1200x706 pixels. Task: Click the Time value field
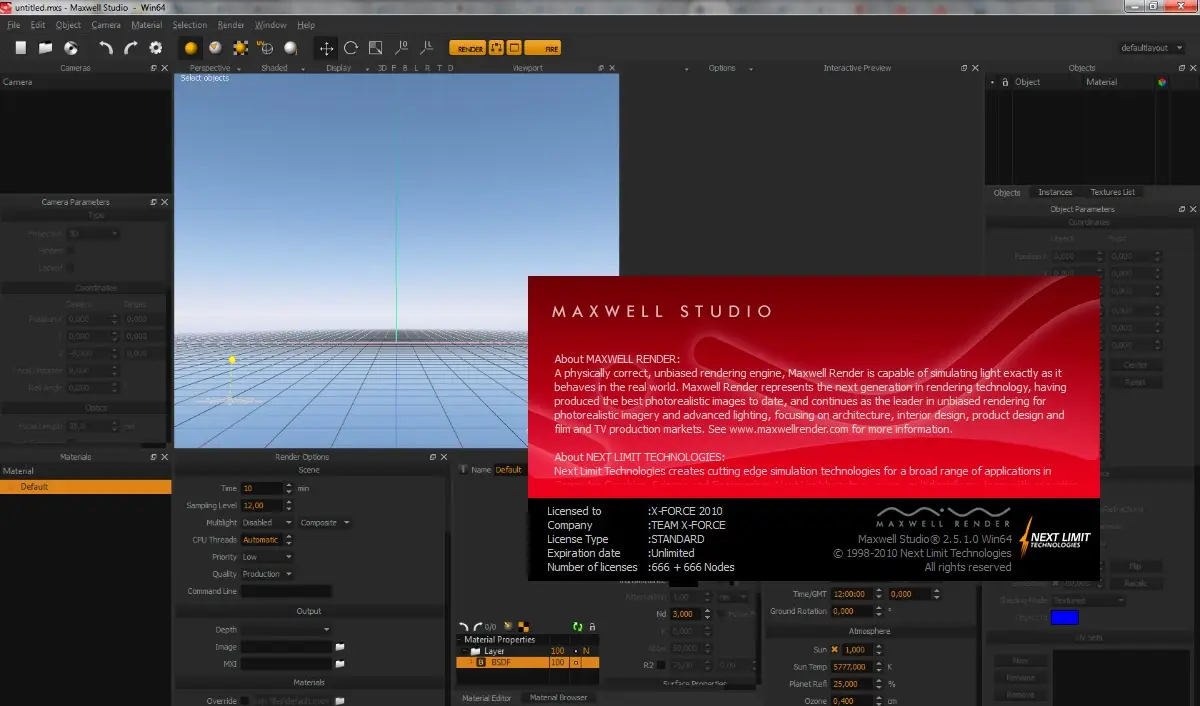[262, 488]
